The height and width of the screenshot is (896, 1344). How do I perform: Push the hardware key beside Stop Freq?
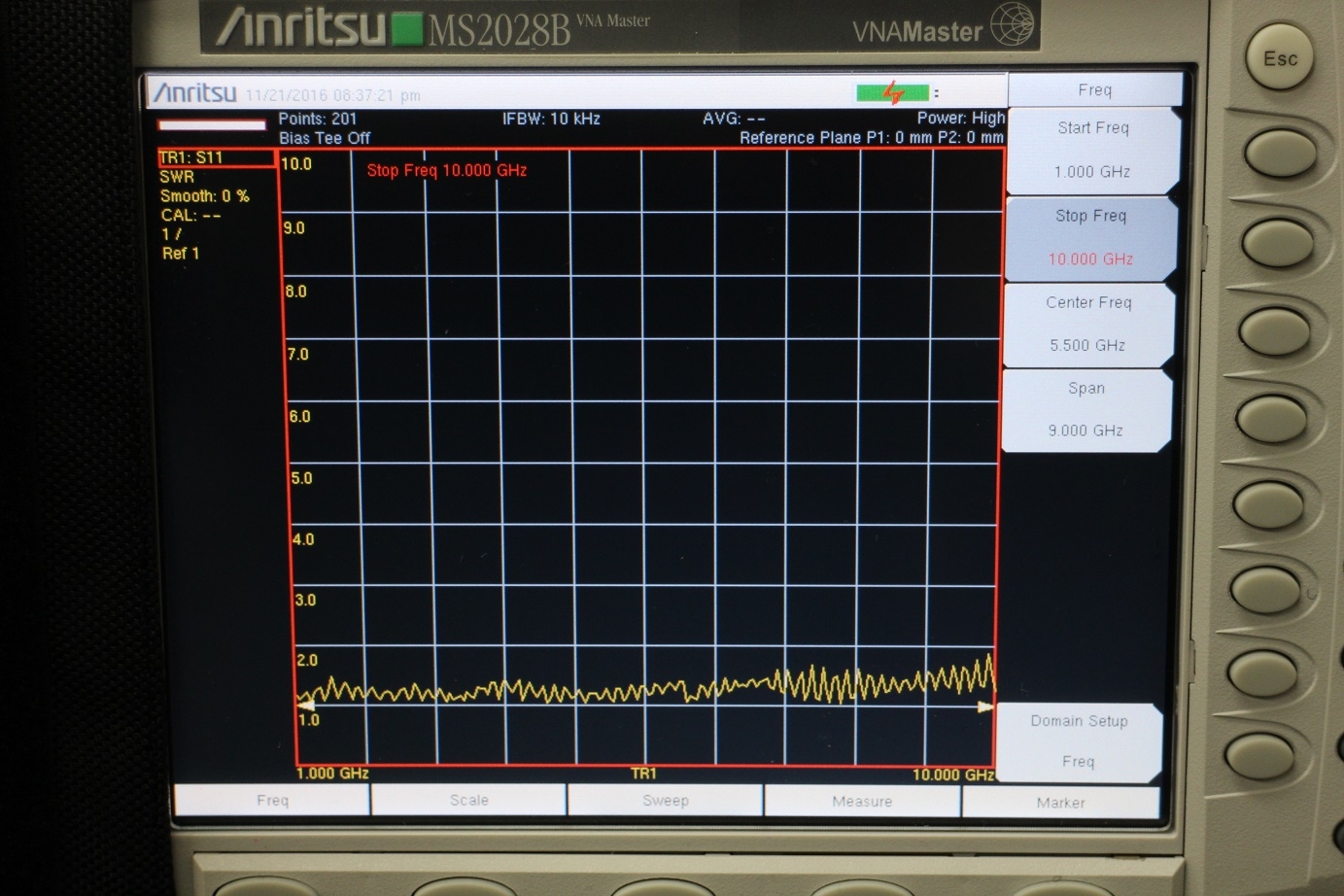point(1279,242)
